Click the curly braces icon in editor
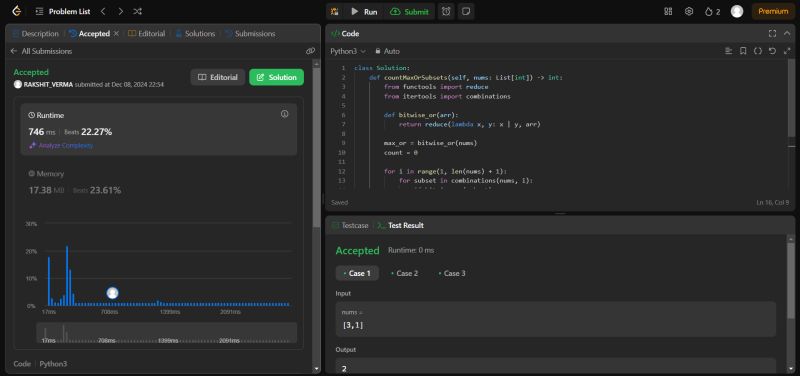The height and width of the screenshot is (376, 800). (x=758, y=51)
